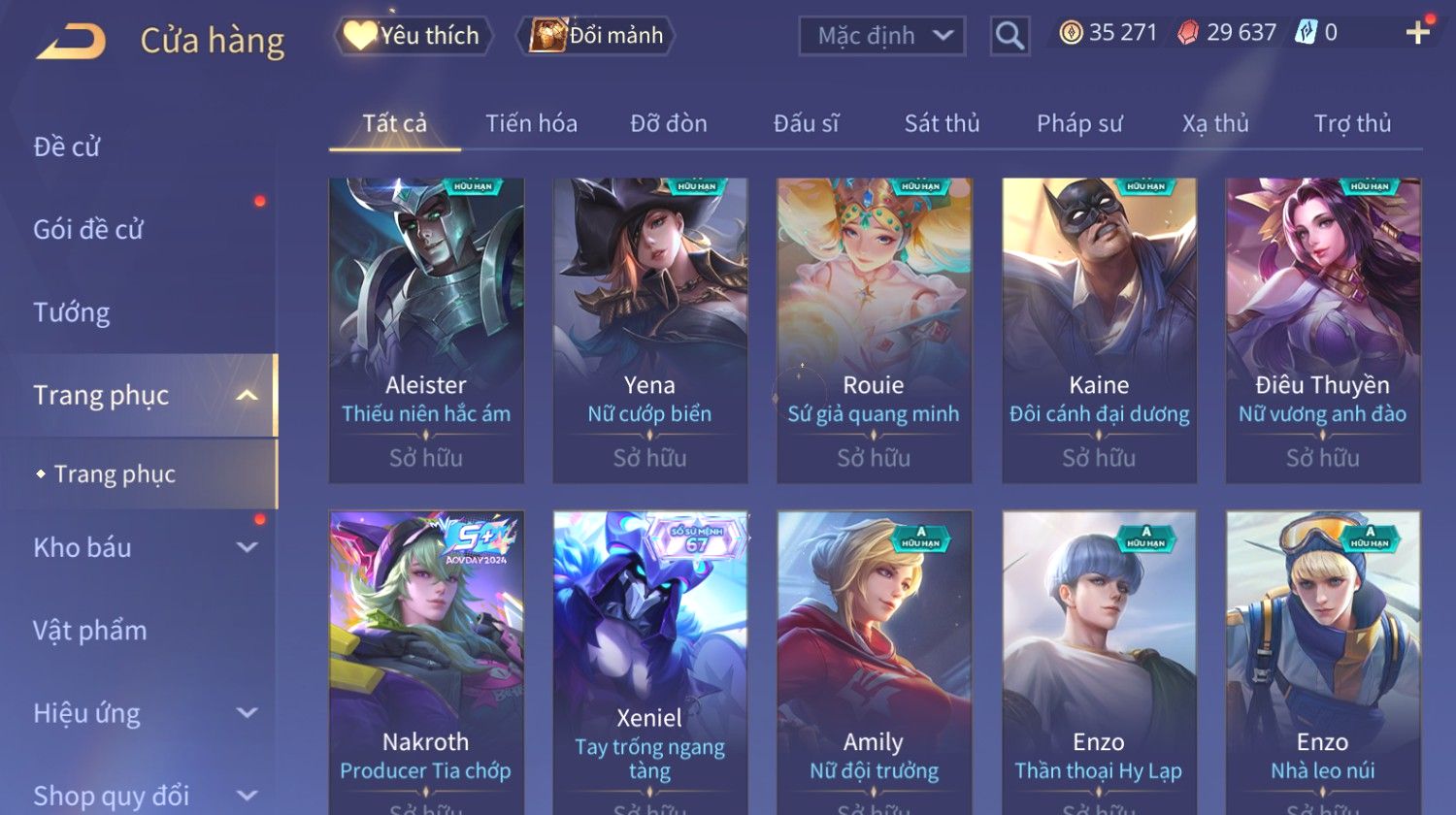Viewport: 1456px width, 815px height.
Task: Click the gold coin balance icon
Action: click(x=1071, y=33)
